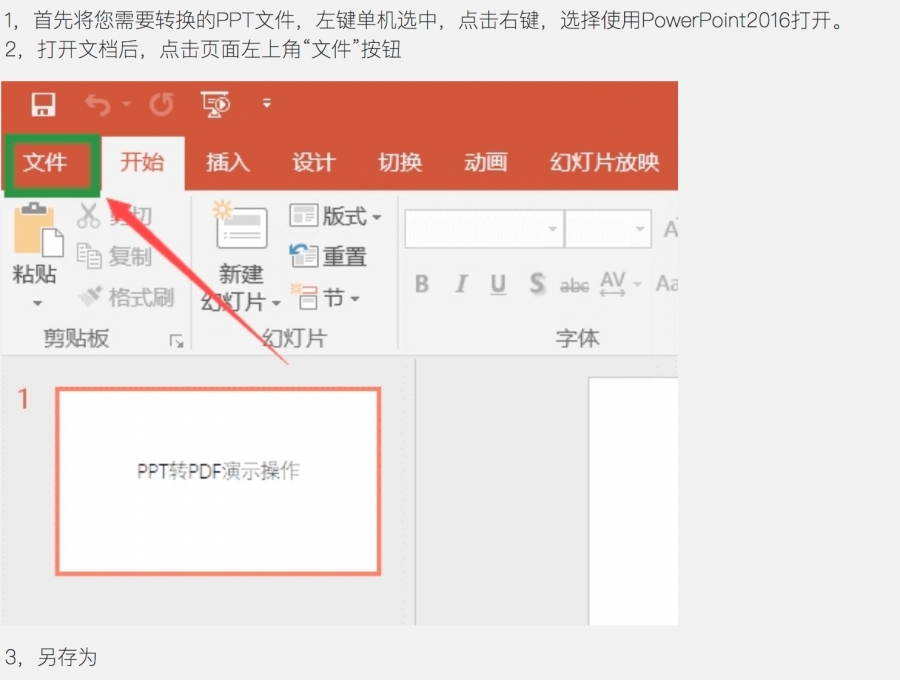Click the Redo icon
The height and width of the screenshot is (680, 900).
(161, 105)
